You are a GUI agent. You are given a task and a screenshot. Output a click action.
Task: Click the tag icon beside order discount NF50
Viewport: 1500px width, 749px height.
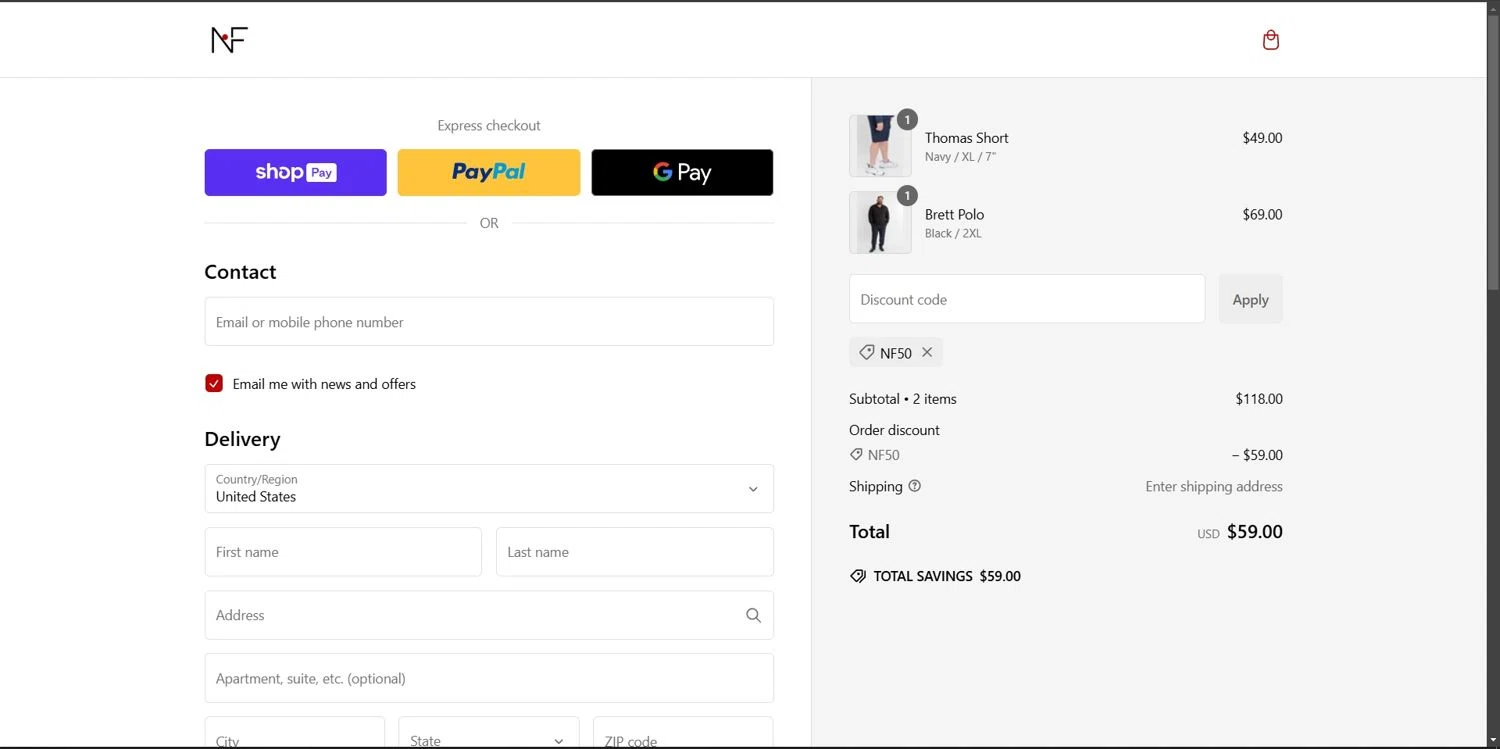pyautogui.click(x=856, y=454)
